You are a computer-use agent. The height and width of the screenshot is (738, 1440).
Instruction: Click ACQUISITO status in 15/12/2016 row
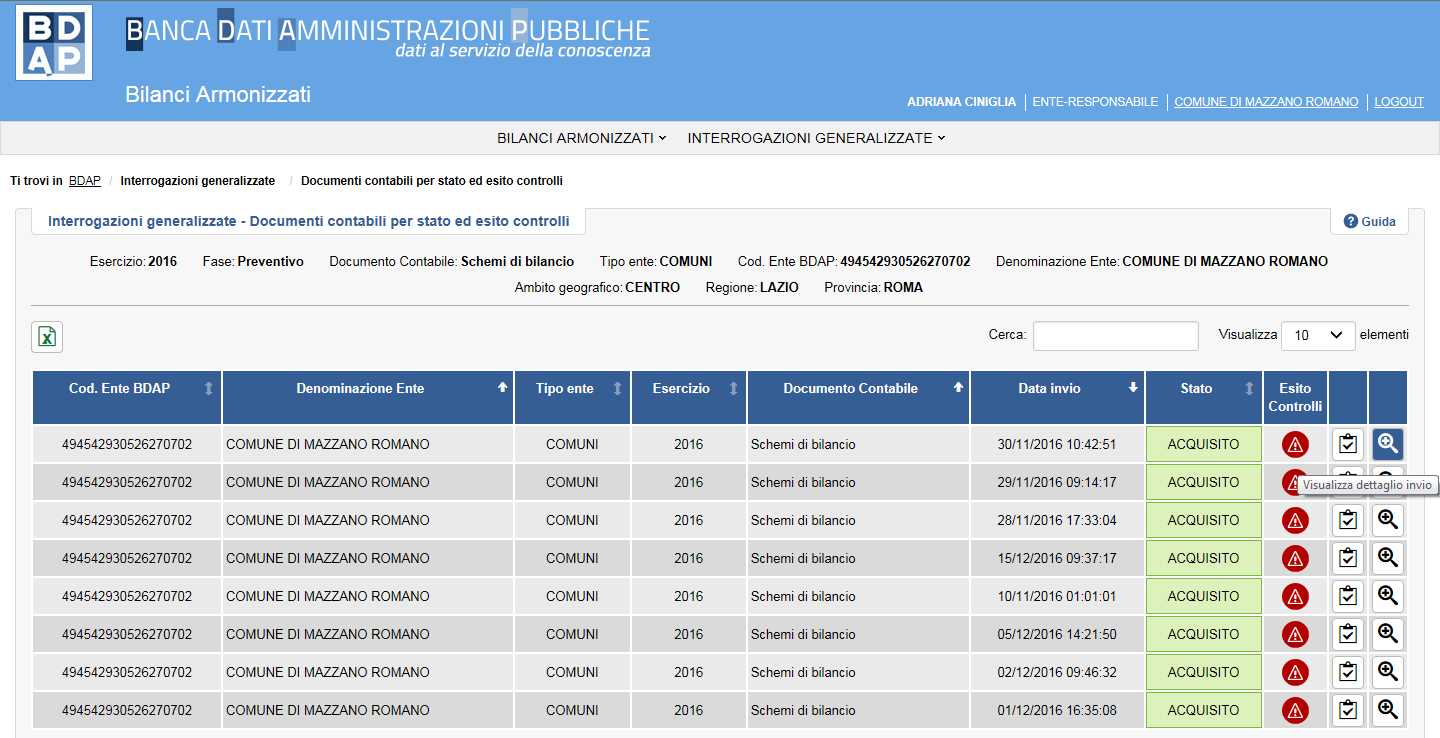coord(1204,558)
